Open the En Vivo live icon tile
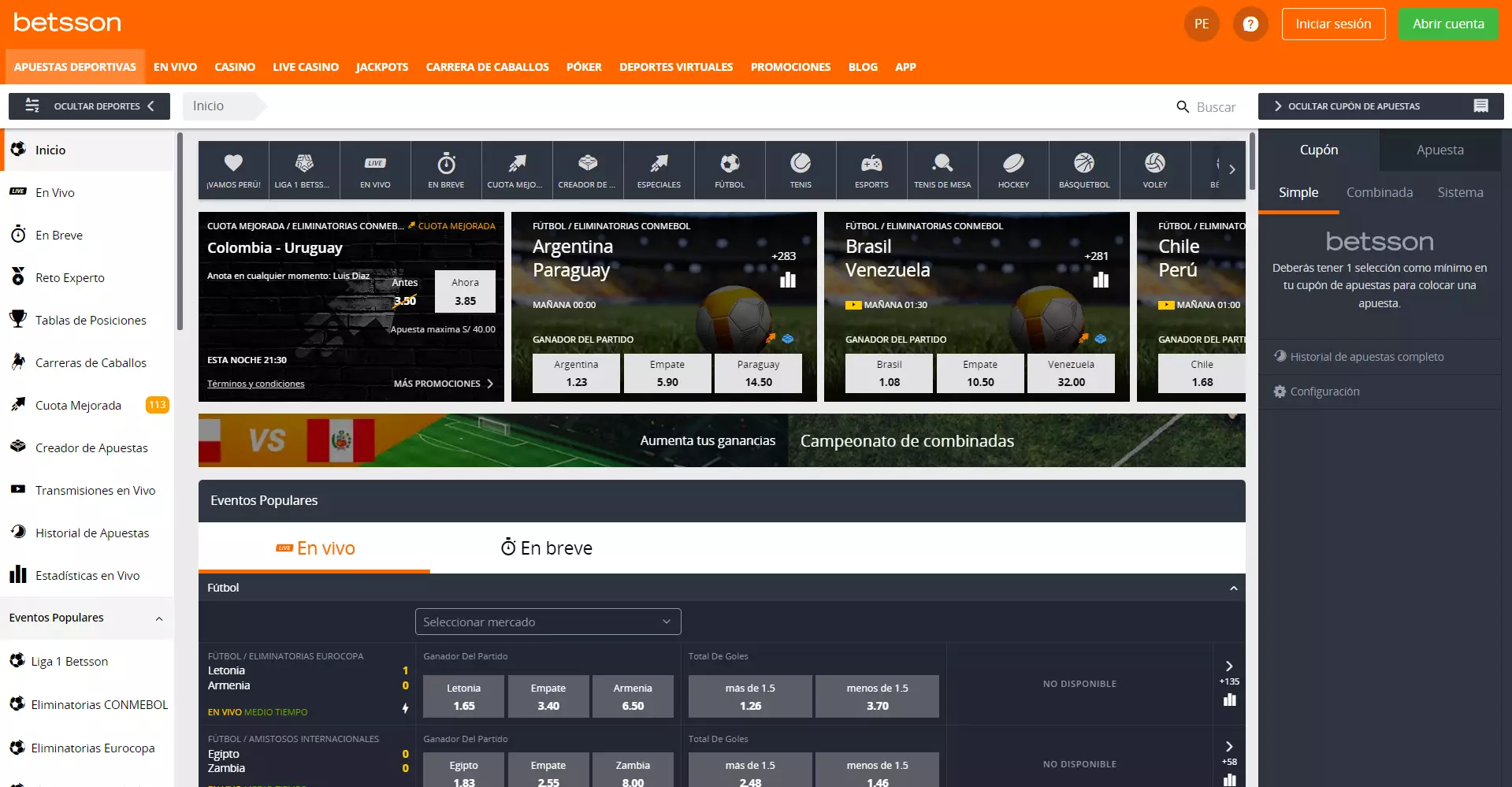Viewport: 1512px width, 787px height. pyautogui.click(x=375, y=169)
